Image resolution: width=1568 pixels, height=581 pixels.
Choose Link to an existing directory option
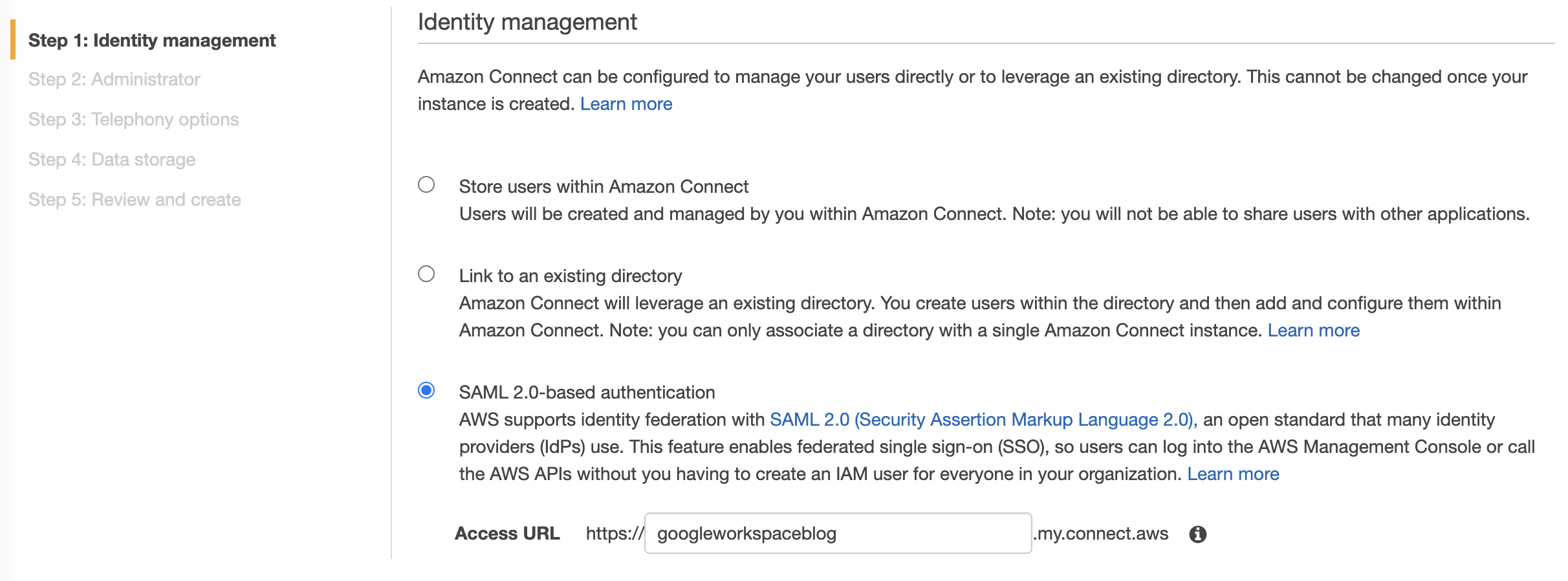point(426,274)
